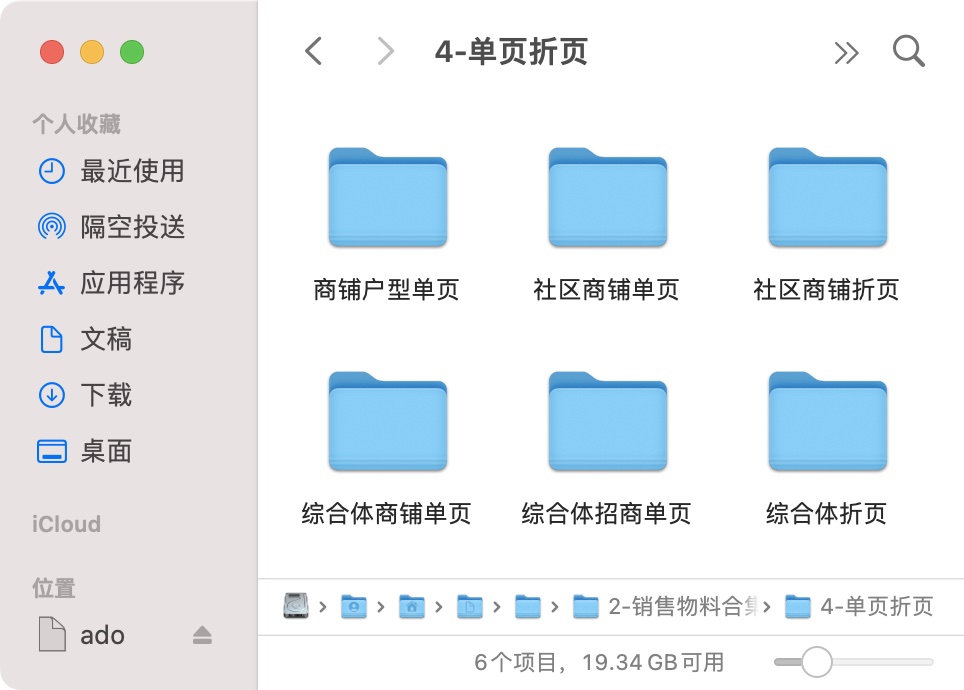
Task: Click the back navigation arrow
Action: [314, 51]
